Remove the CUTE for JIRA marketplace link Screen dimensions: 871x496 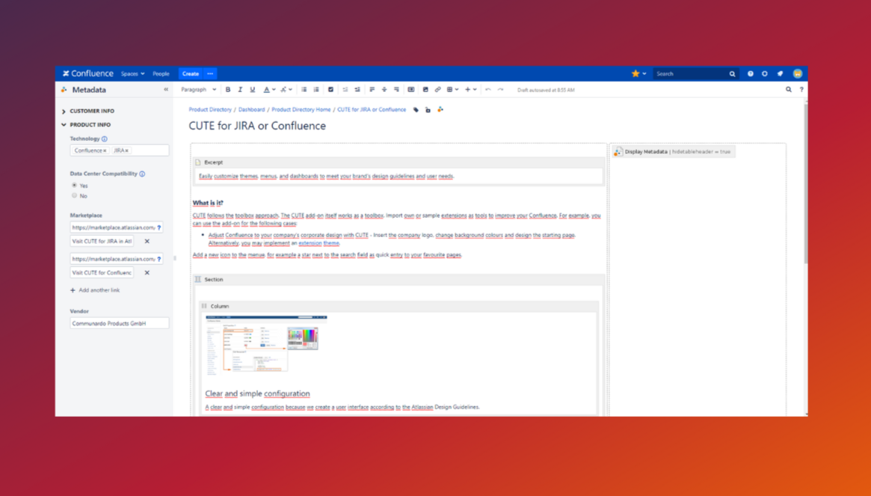[147, 242]
